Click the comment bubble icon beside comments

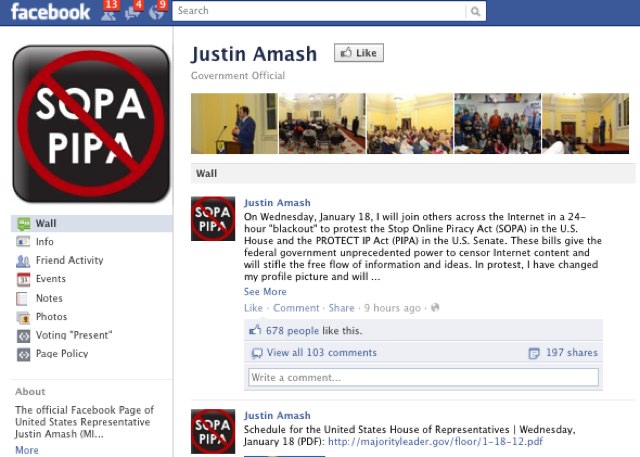pyautogui.click(x=257, y=353)
